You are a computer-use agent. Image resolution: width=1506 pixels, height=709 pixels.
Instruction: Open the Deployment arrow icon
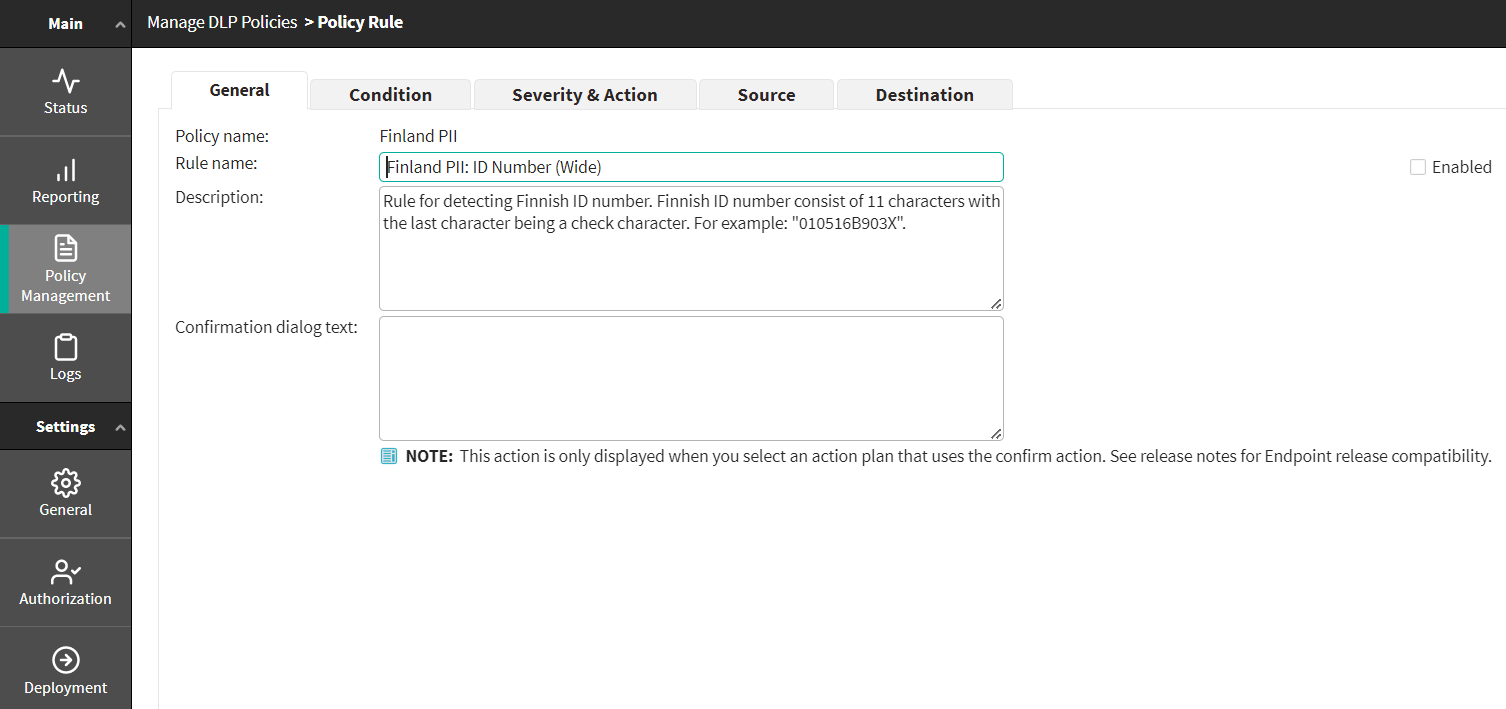click(66, 661)
